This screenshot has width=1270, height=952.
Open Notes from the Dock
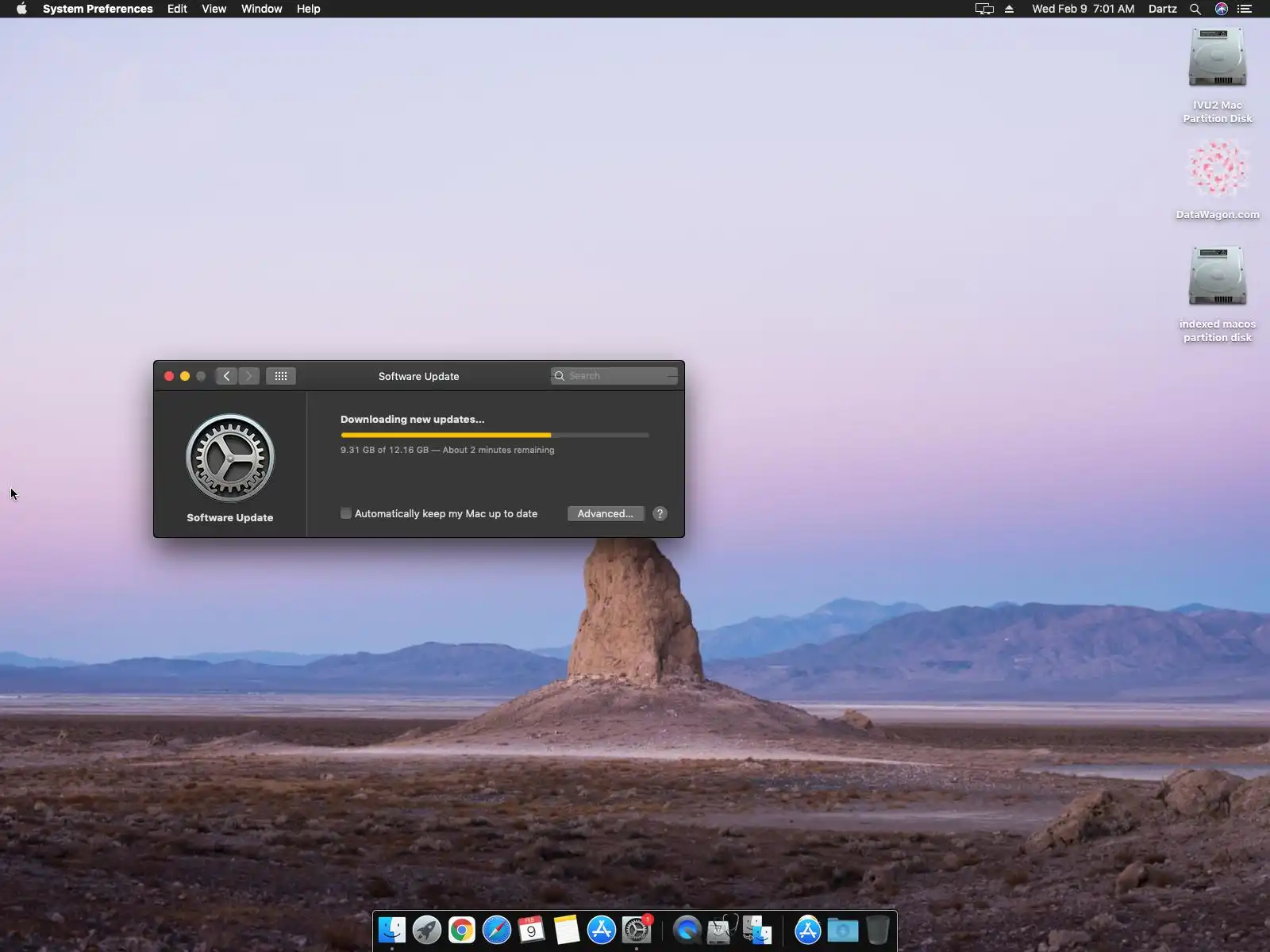[567, 930]
